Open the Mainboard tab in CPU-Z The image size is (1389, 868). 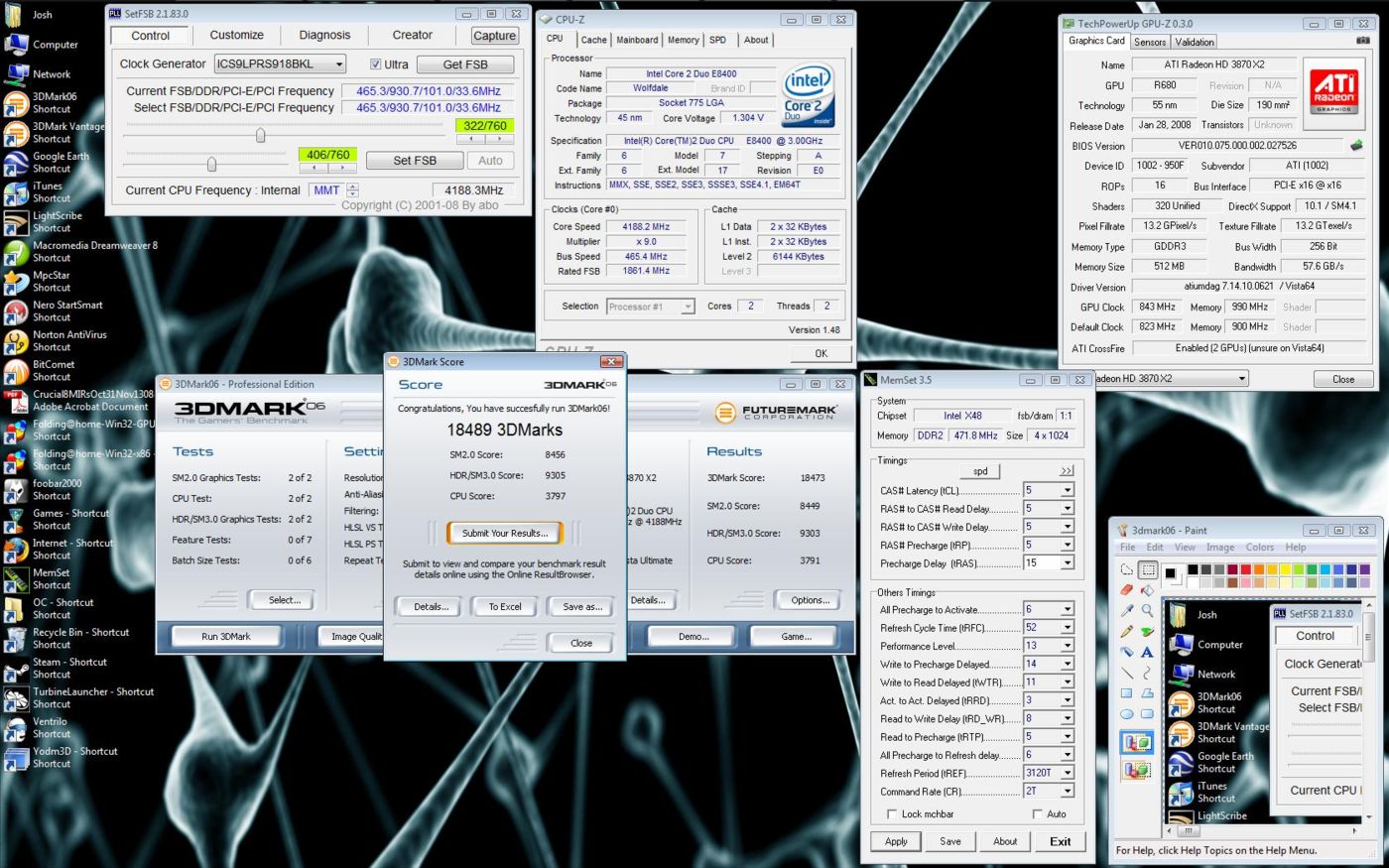[x=637, y=40]
